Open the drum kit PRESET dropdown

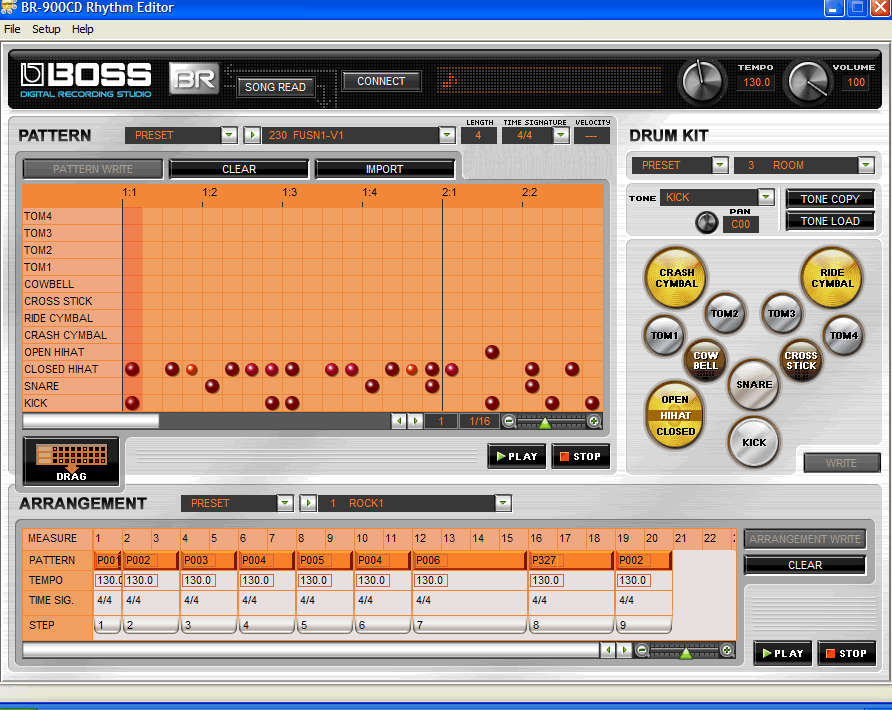pos(720,165)
